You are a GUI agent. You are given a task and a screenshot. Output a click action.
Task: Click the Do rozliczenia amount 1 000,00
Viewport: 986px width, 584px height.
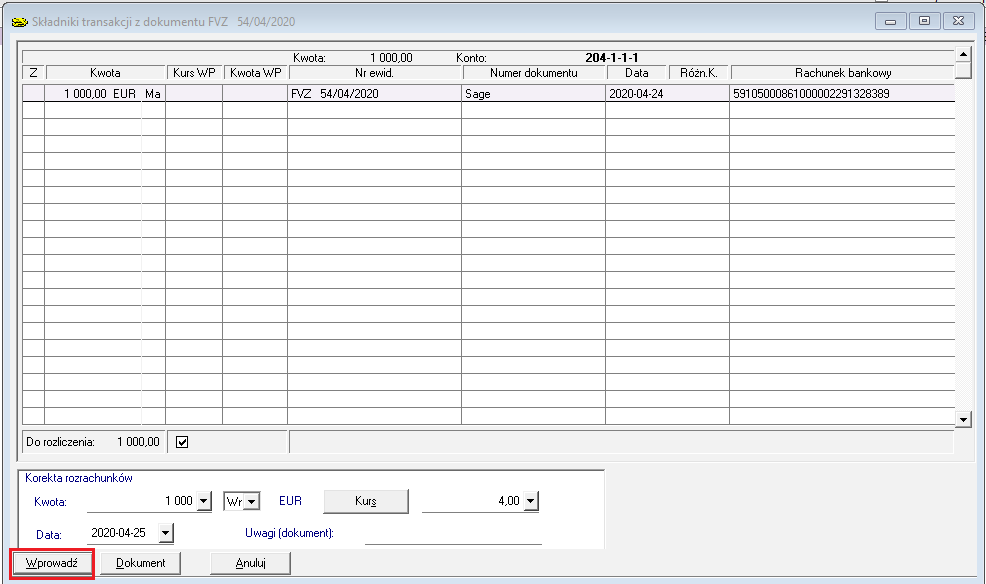pos(138,442)
